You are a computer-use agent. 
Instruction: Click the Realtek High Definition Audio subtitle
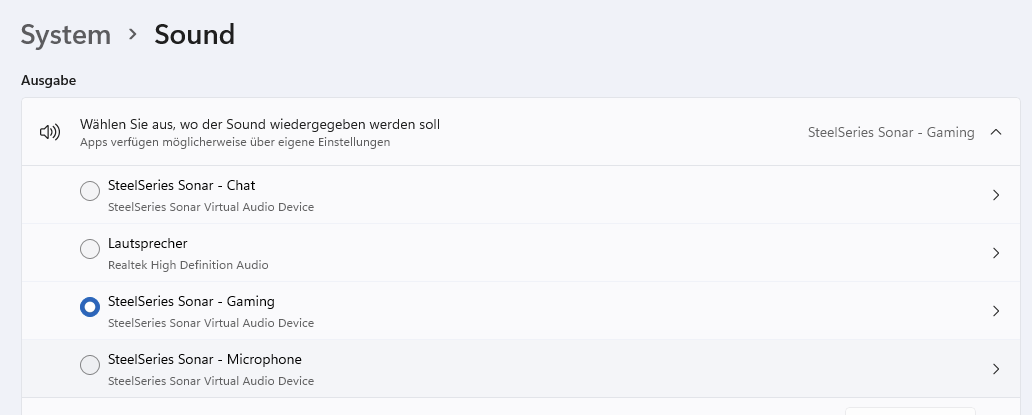[188, 265]
